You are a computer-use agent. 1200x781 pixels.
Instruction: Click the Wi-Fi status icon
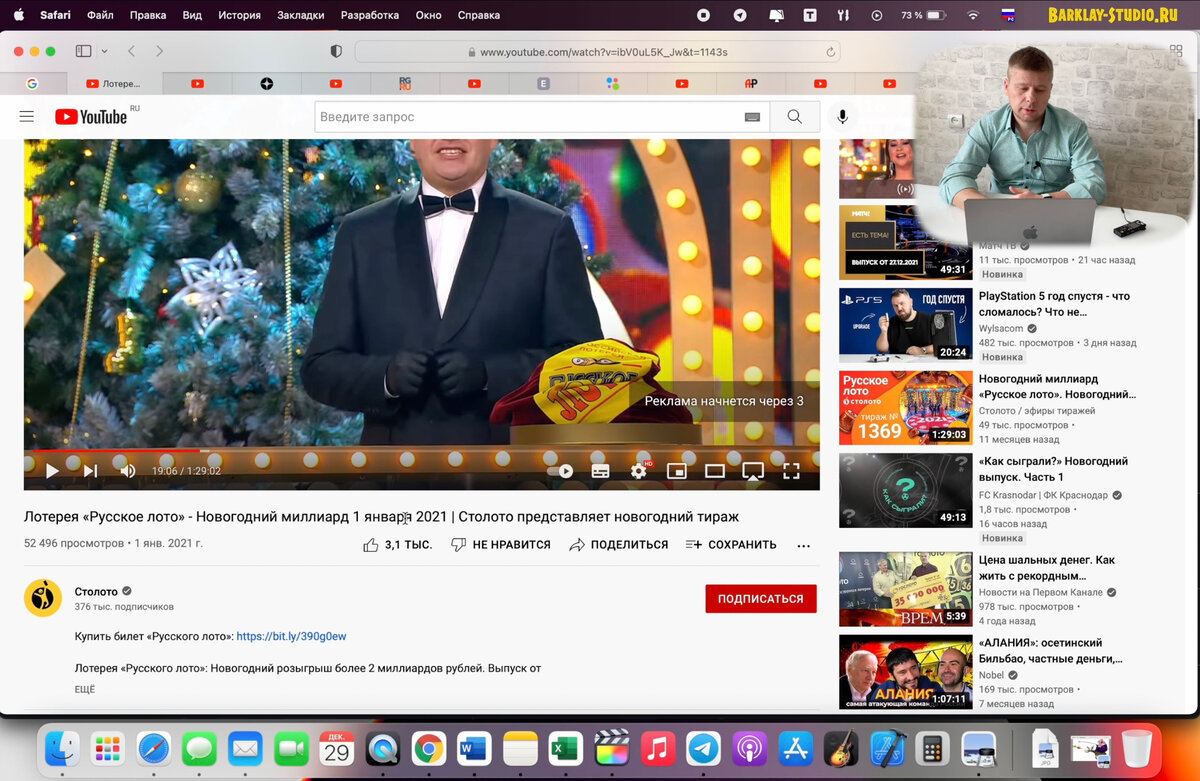(973, 15)
